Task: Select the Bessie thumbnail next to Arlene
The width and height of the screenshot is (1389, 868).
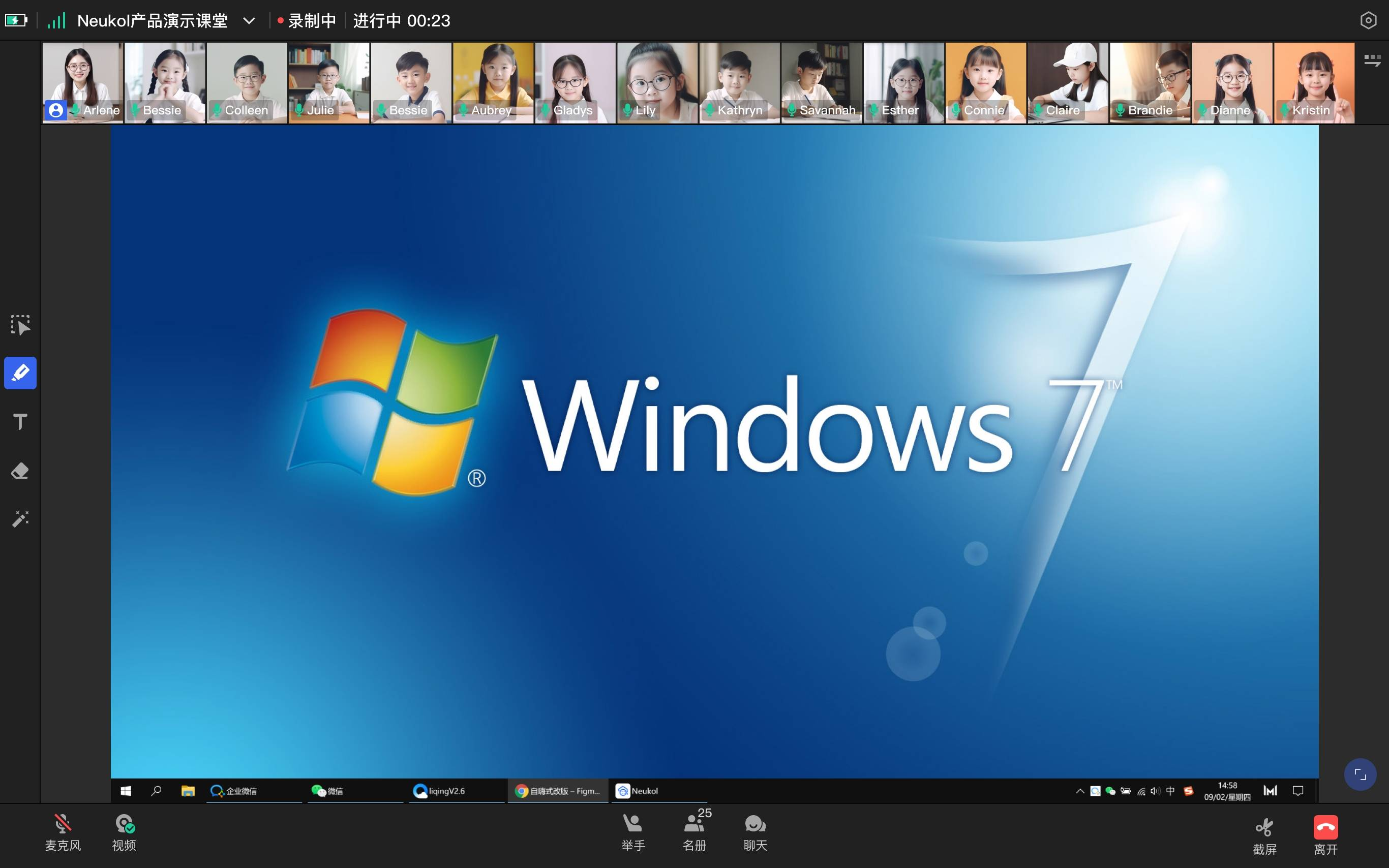Action: (x=165, y=83)
